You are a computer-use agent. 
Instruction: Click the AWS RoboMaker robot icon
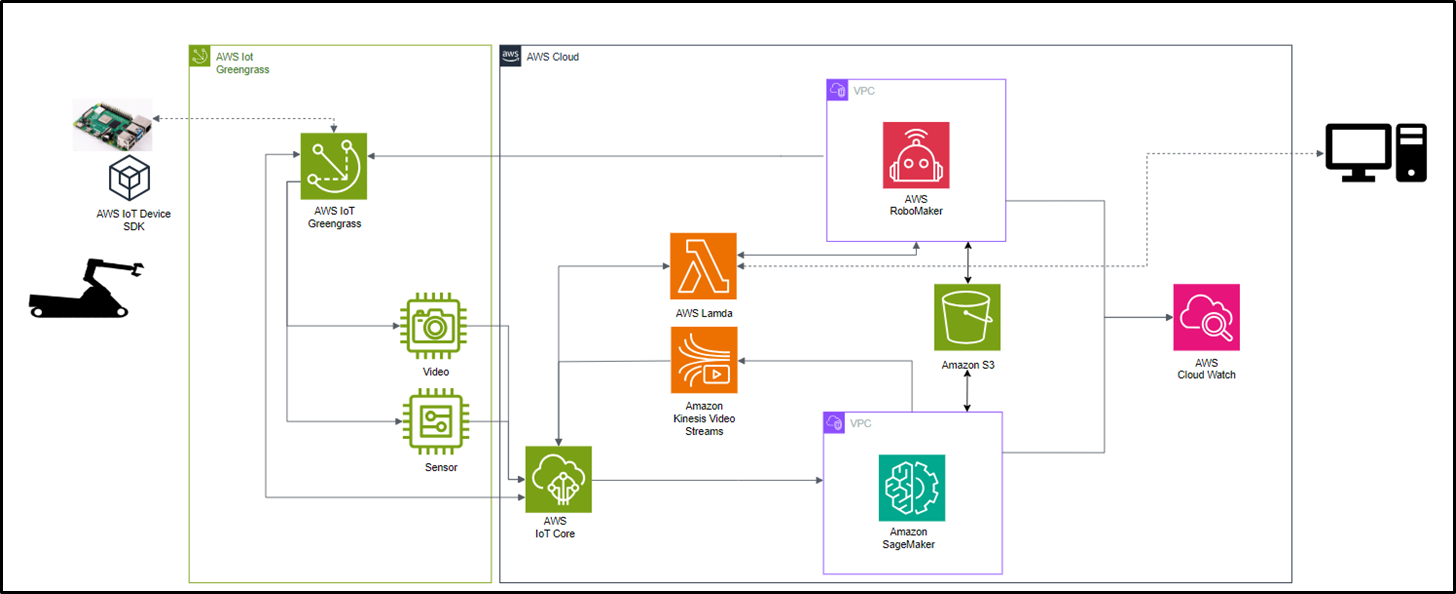click(x=916, y=155)
